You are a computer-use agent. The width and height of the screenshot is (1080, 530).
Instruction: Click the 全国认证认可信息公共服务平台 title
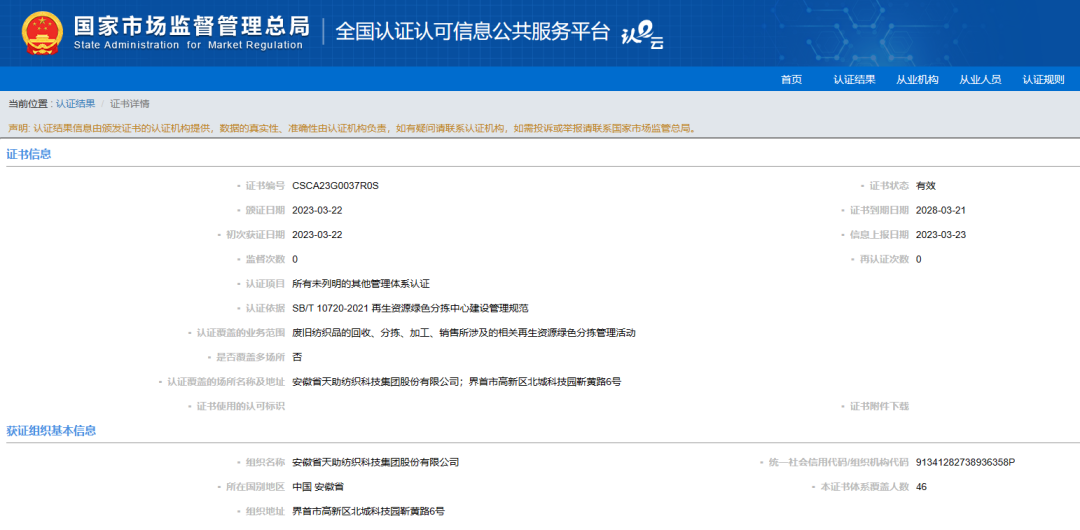pyautogui.click(x=472, y=32)
